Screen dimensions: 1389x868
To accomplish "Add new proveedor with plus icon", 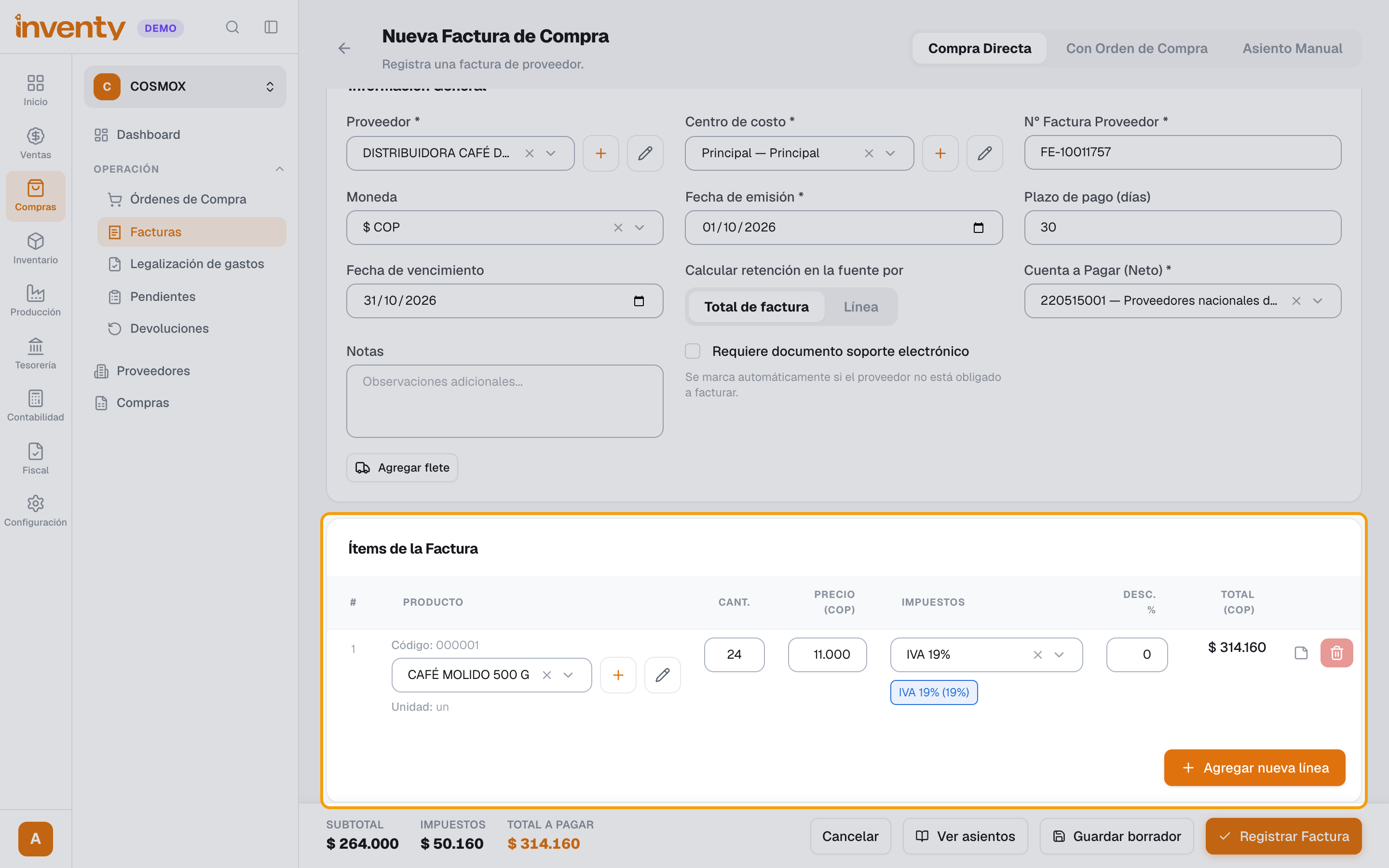I will pos(600,153).
